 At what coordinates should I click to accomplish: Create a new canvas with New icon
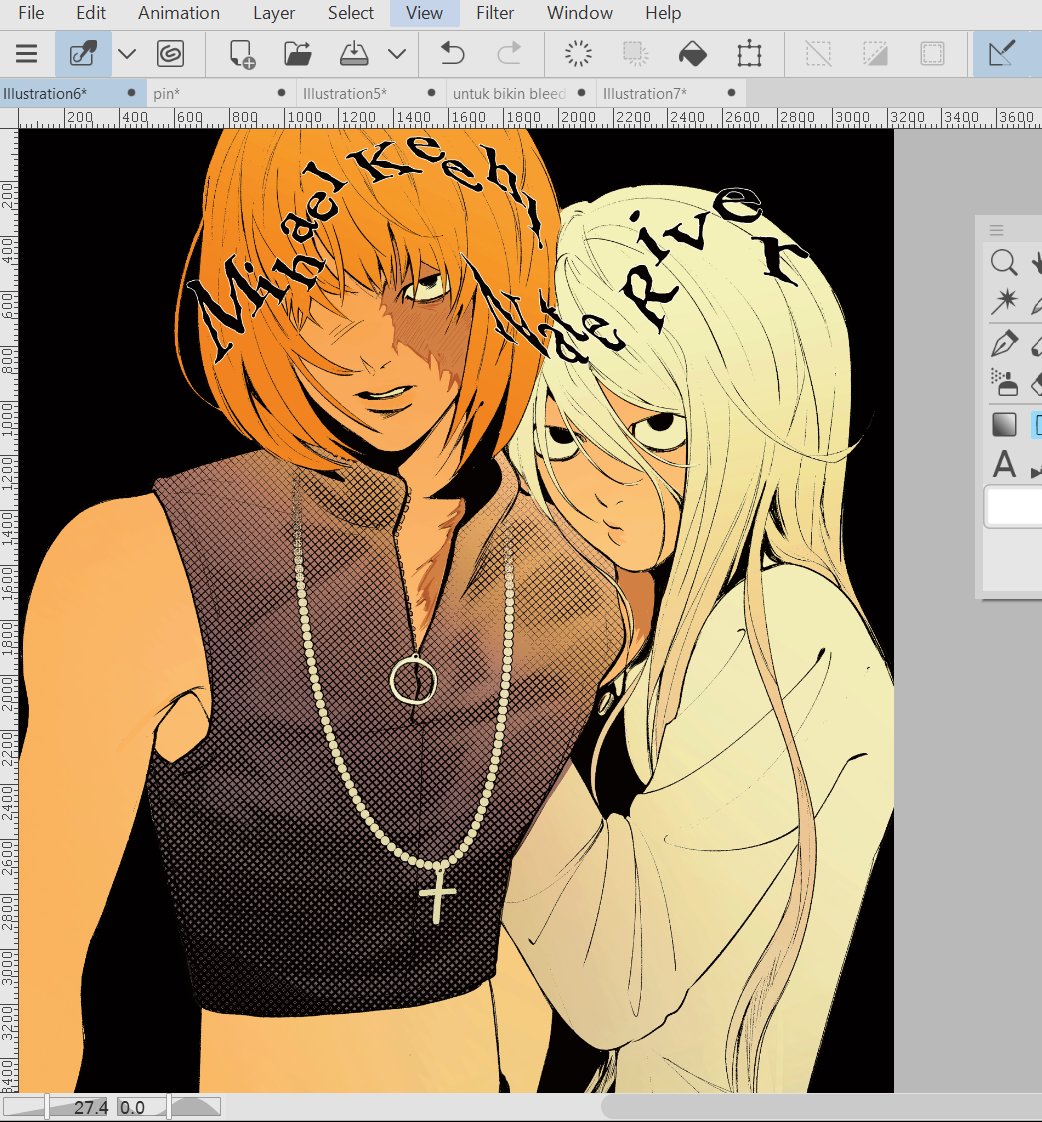(242, 54)
